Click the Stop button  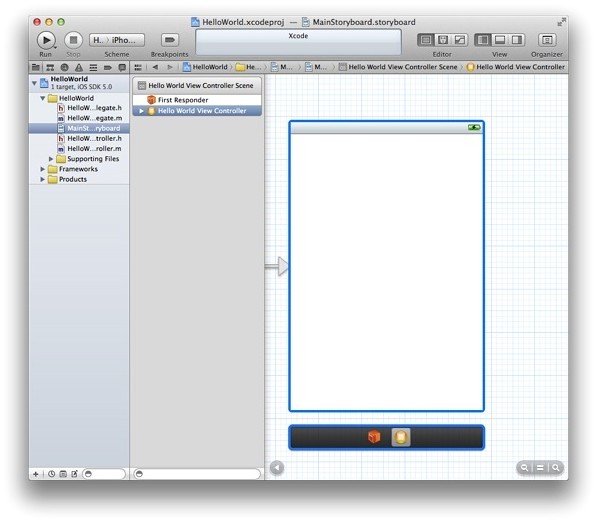[73, 40]
